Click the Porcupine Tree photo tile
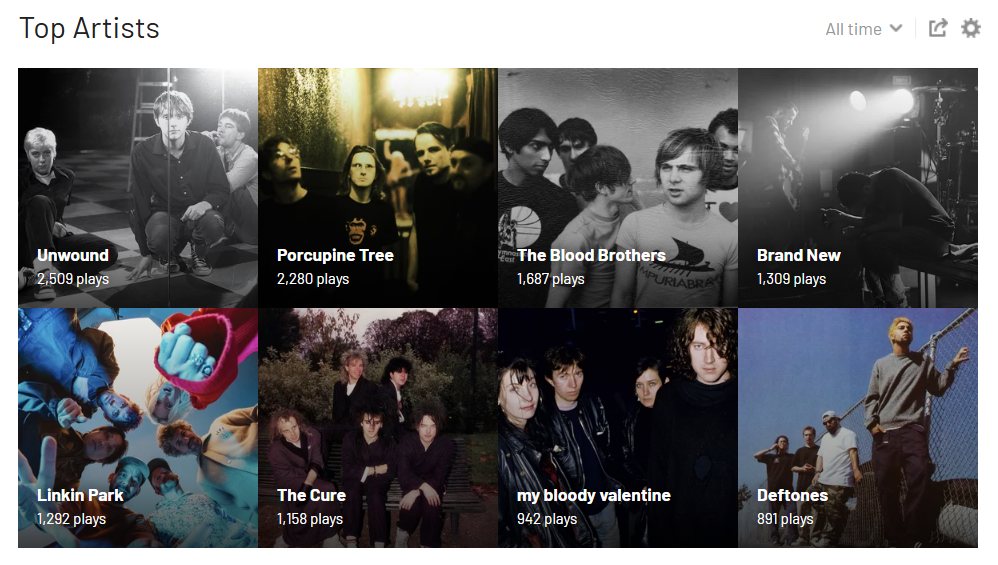 coord(377,188)
